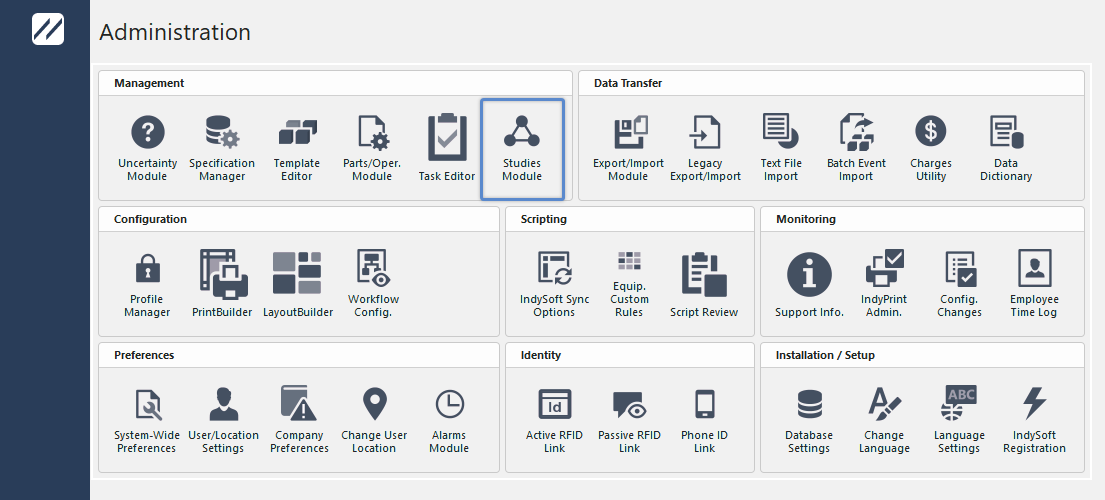Open the Employee Time Log

tap(1034, 285)
